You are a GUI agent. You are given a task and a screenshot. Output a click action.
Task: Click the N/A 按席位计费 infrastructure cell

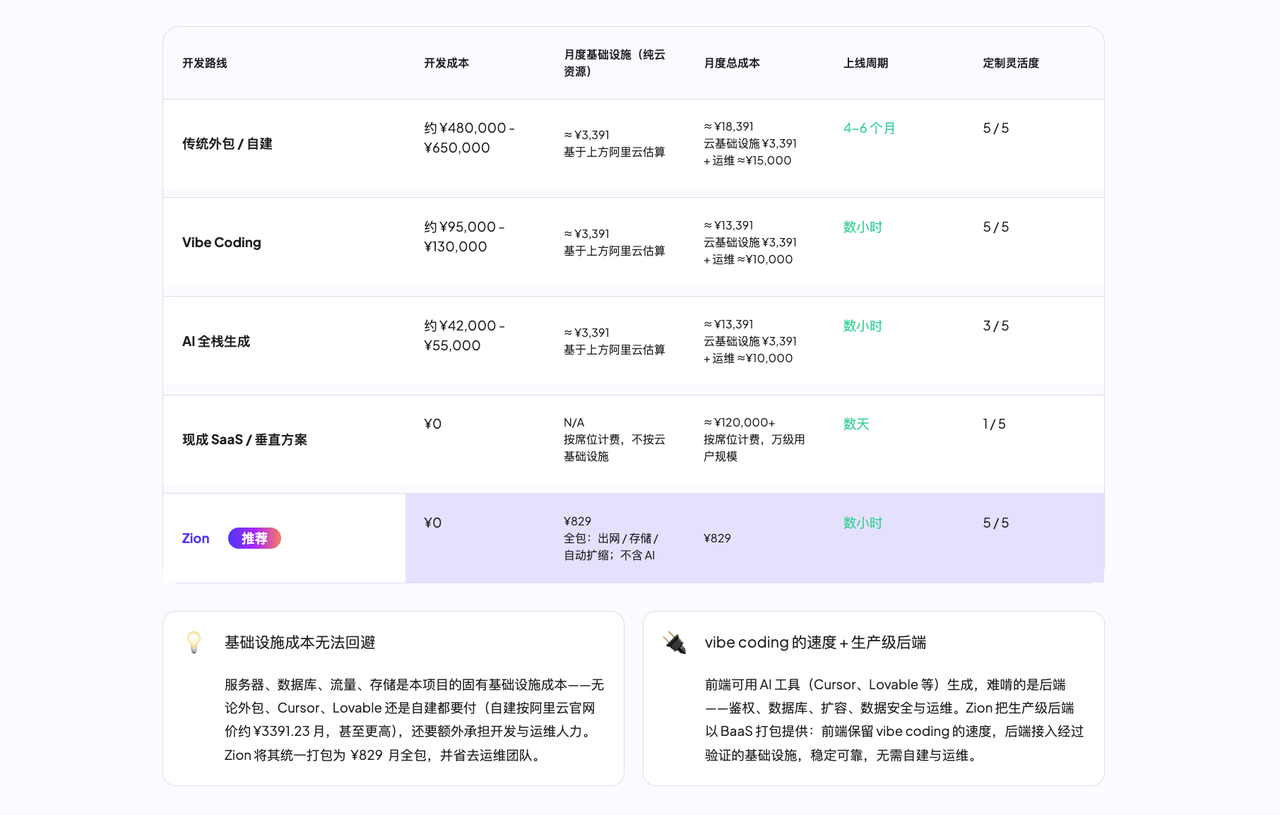pos(614,440)
